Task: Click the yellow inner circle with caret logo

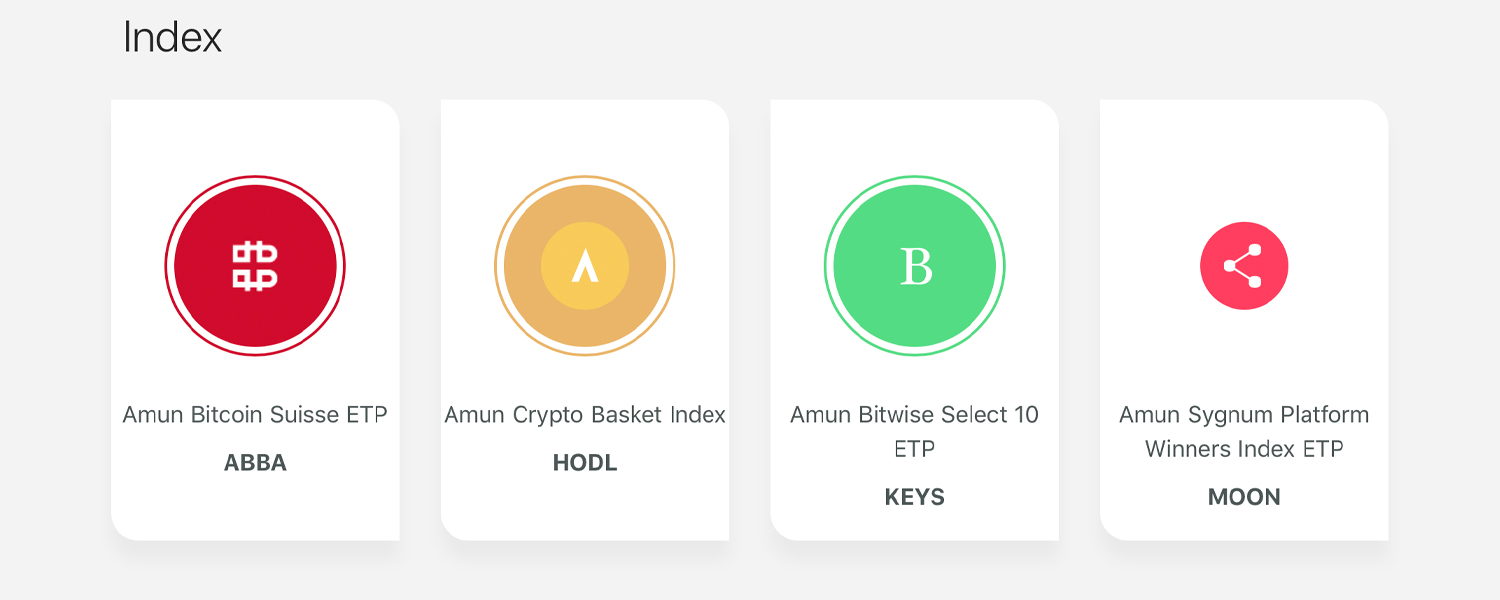Action: [585, 266]
